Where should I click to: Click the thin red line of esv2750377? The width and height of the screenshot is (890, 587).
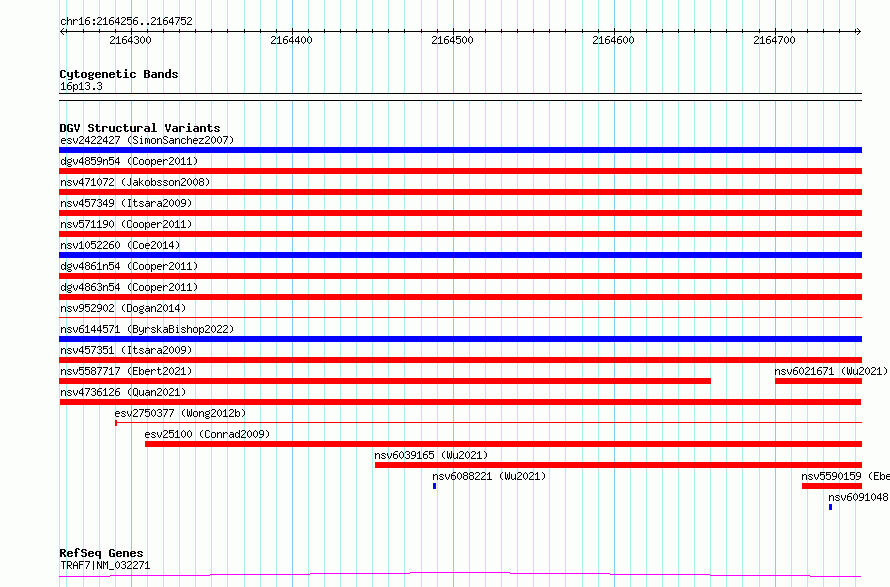[488, 423]
